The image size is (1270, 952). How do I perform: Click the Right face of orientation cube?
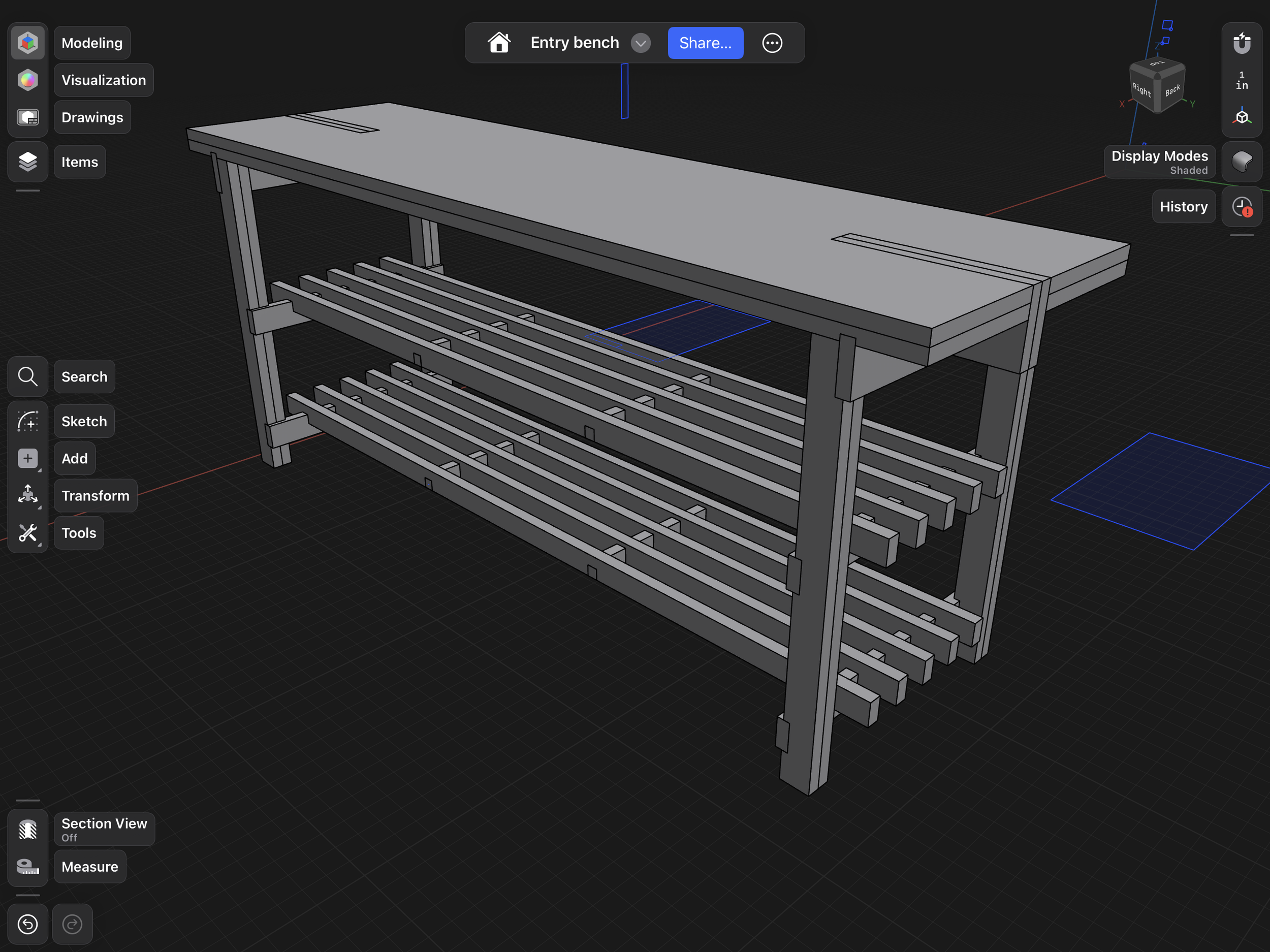[1142, 90]
